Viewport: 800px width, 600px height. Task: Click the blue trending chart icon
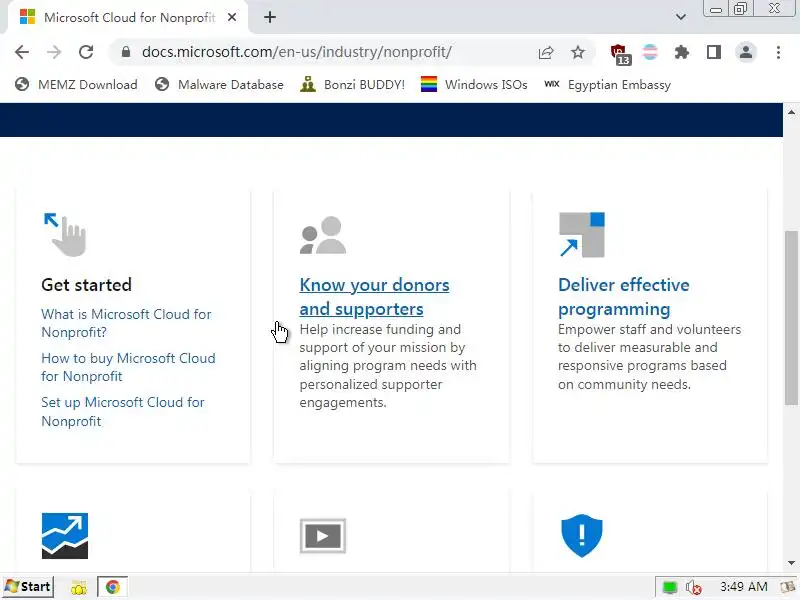coord(65,536)
